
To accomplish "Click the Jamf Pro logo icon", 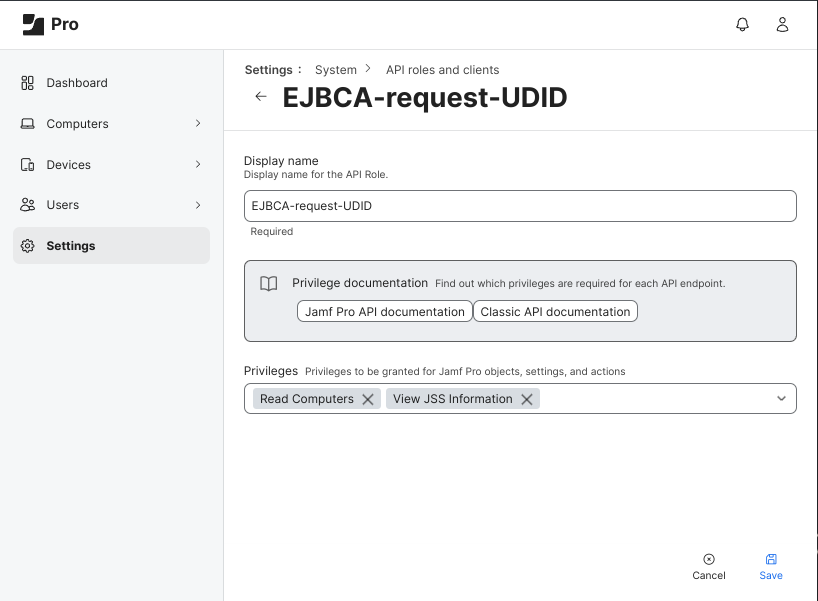I will [33, 25].
